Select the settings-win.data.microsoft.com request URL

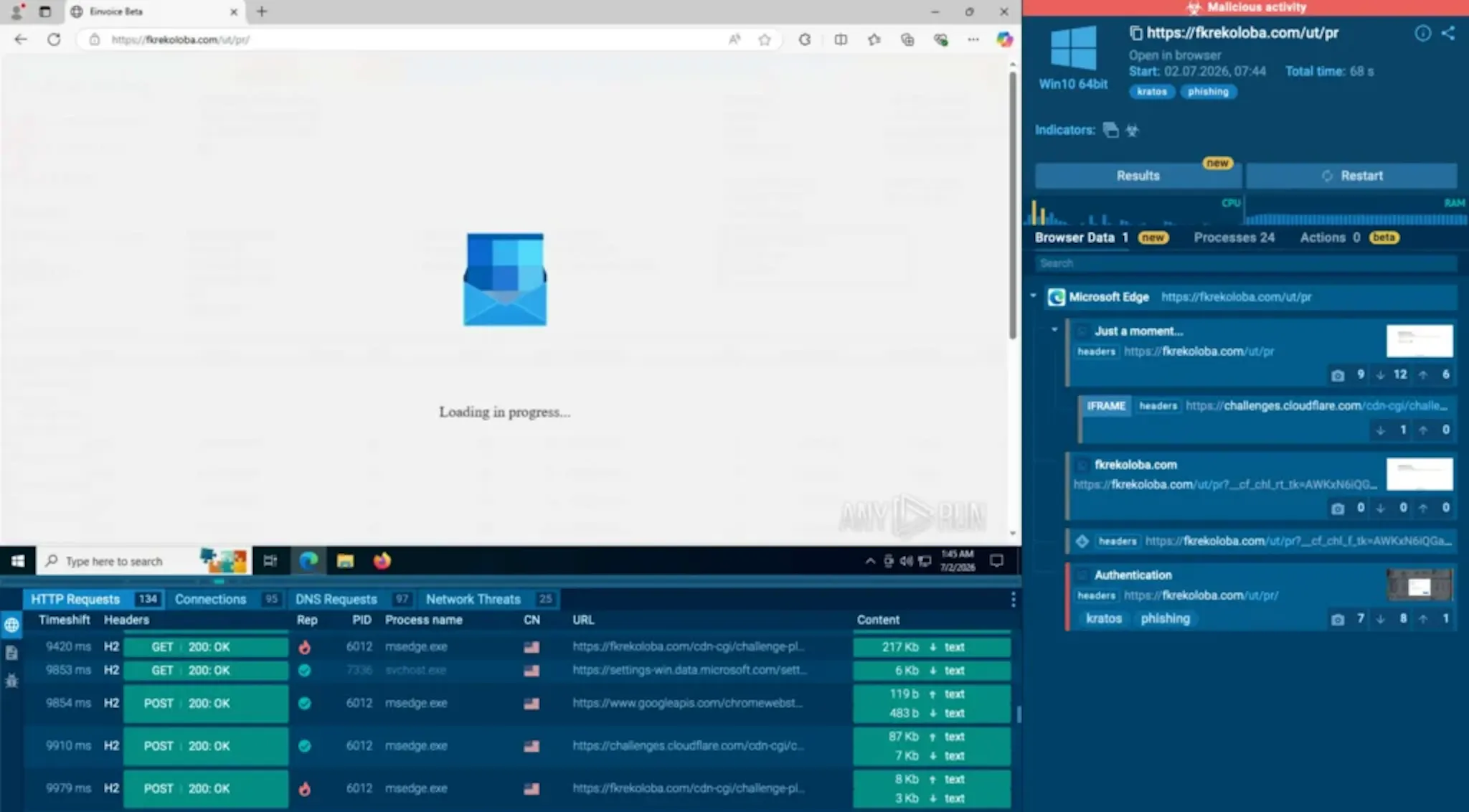pos(689,670)
